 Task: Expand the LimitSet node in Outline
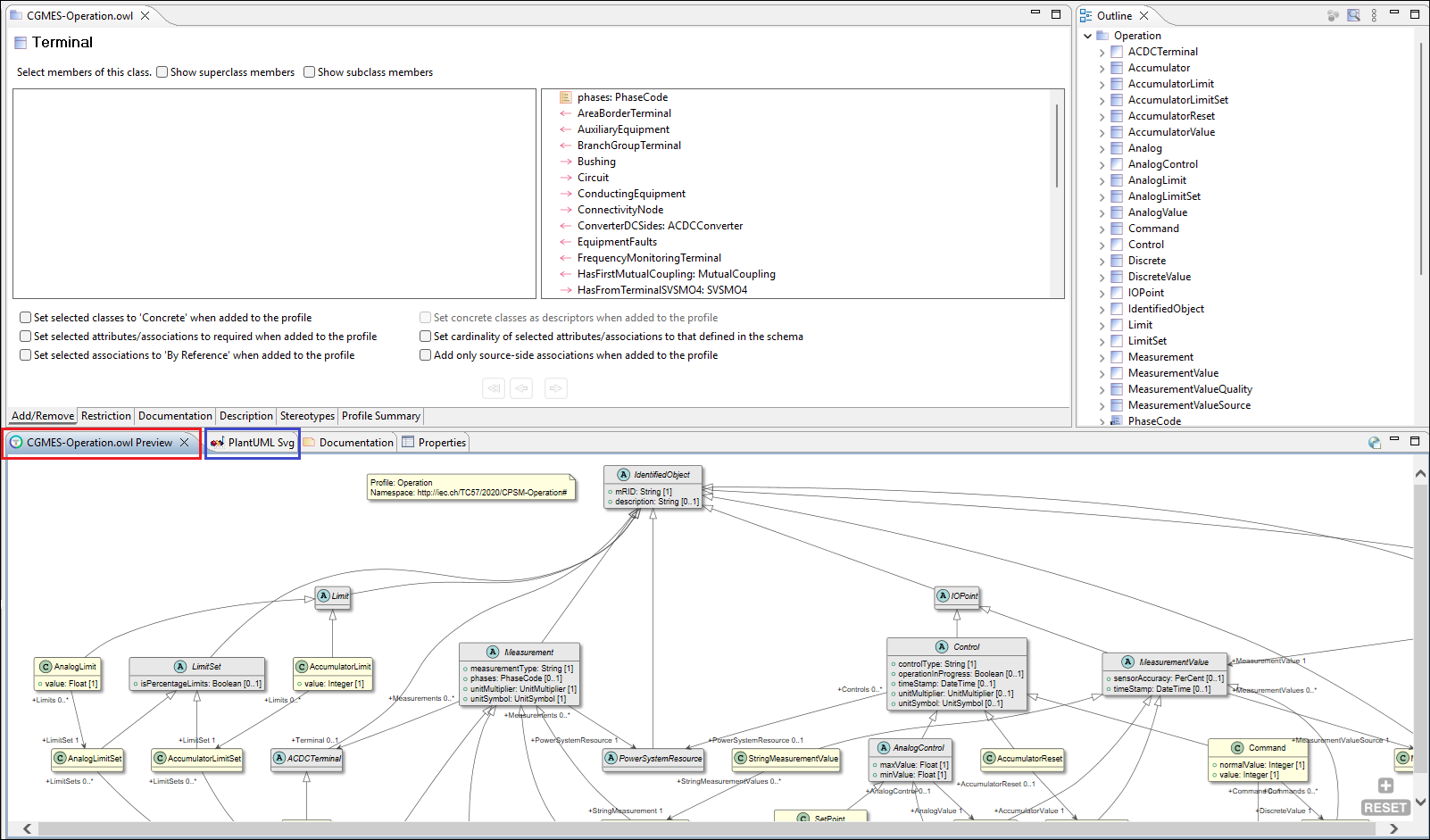[x=1102, y=342]
